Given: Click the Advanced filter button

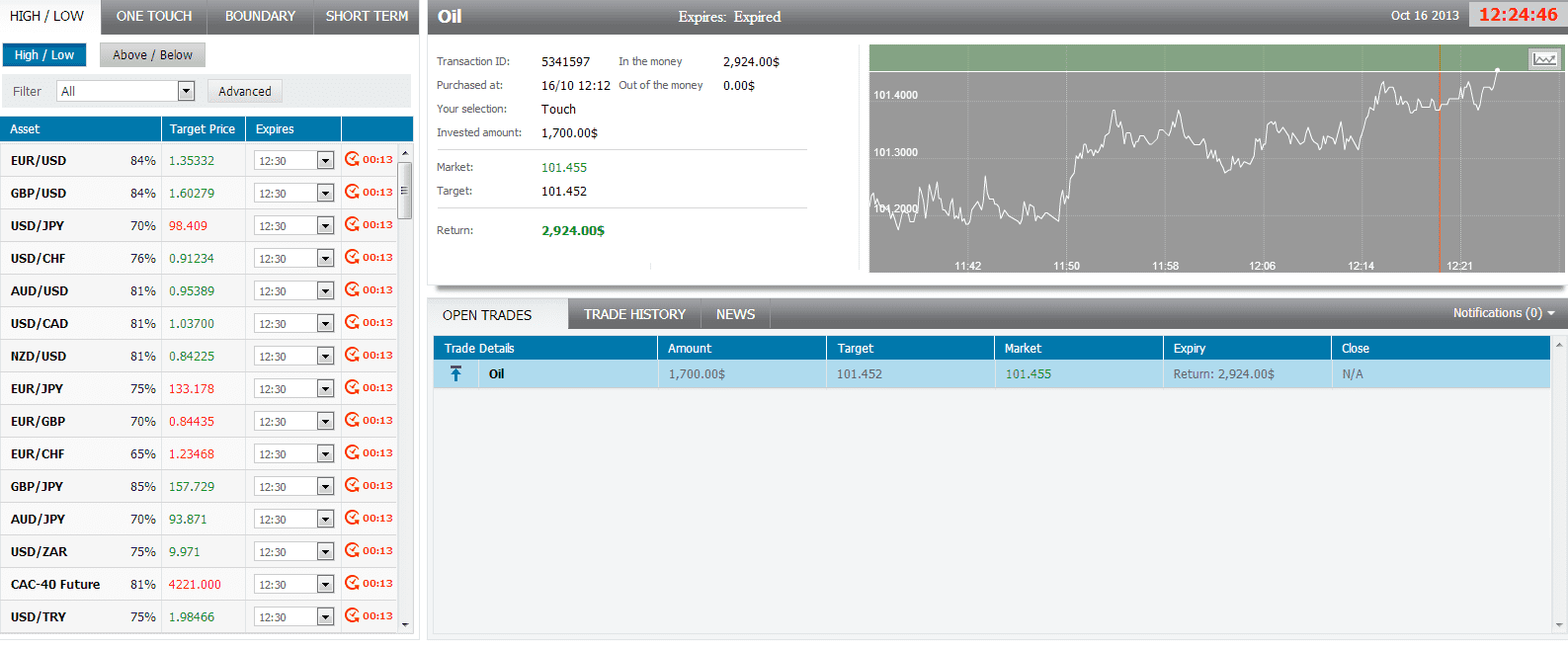Looking at the screenshot, I should click(x=244, y=91).
